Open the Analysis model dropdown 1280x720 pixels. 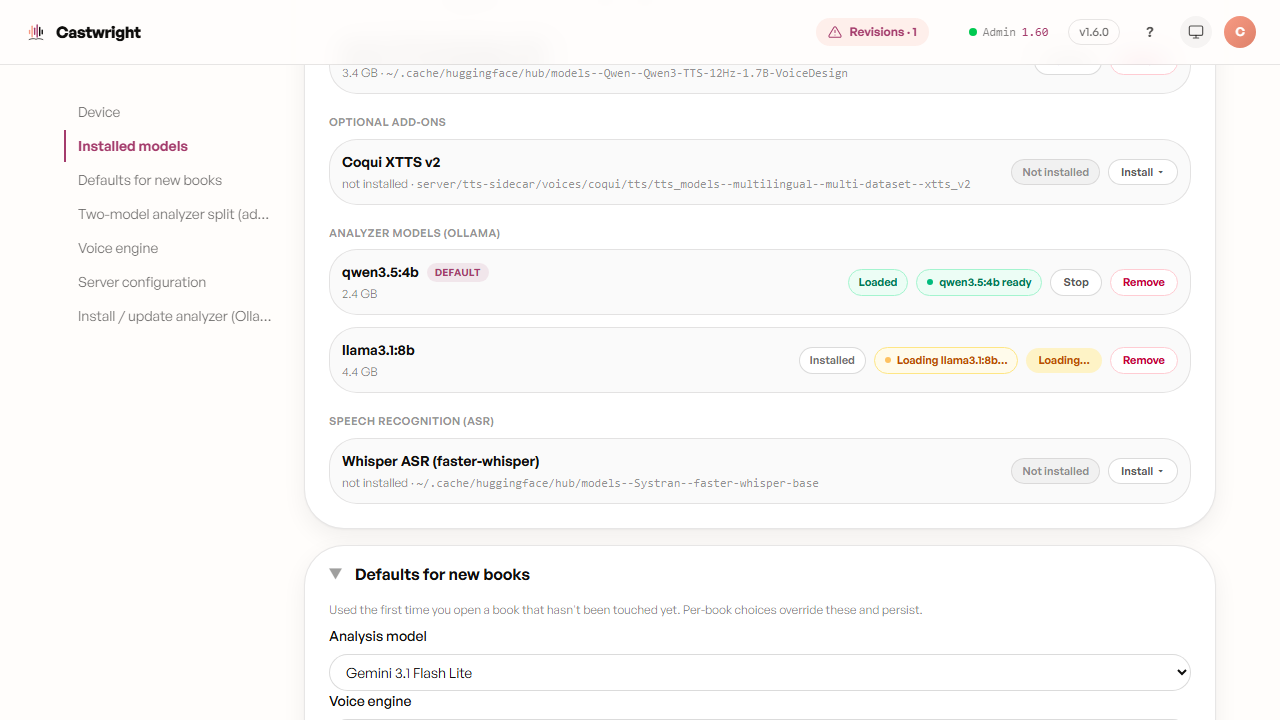(x=760, y=673)
